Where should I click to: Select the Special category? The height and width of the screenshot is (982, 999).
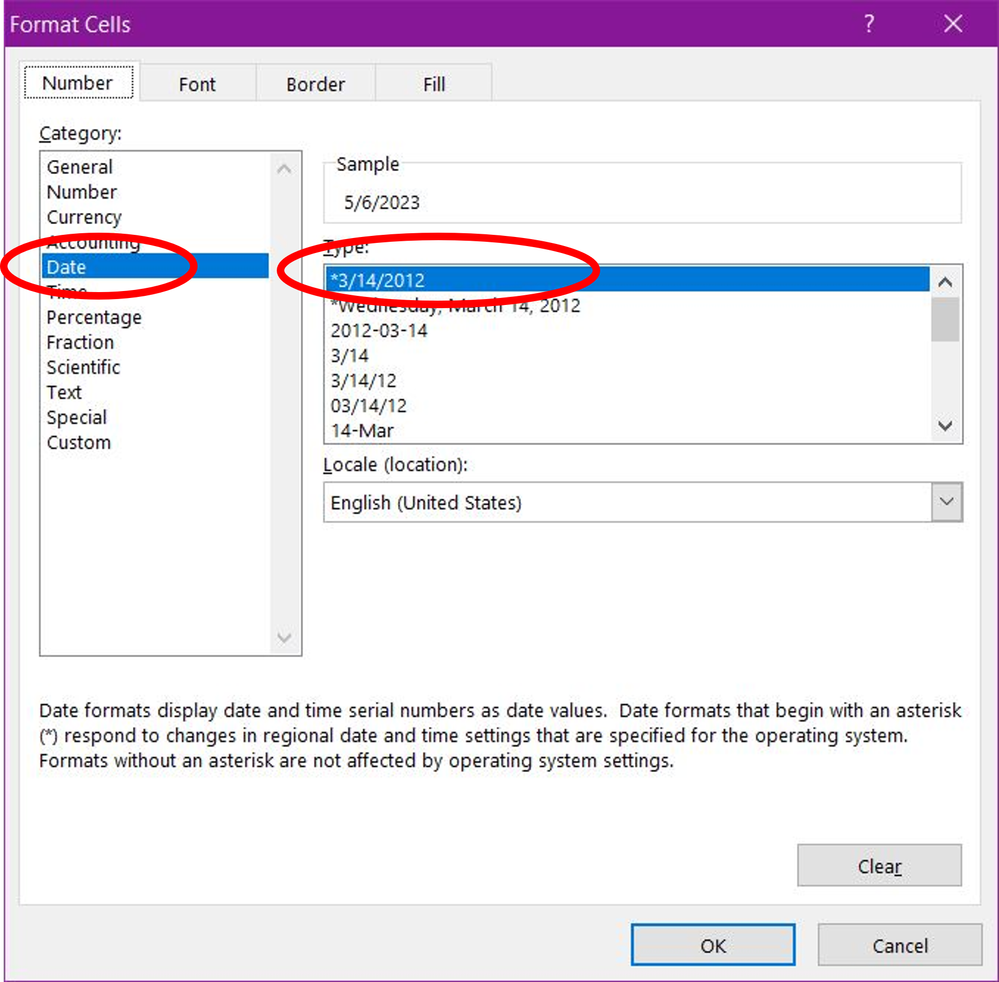pyautogui.click(x=155, y=417)
